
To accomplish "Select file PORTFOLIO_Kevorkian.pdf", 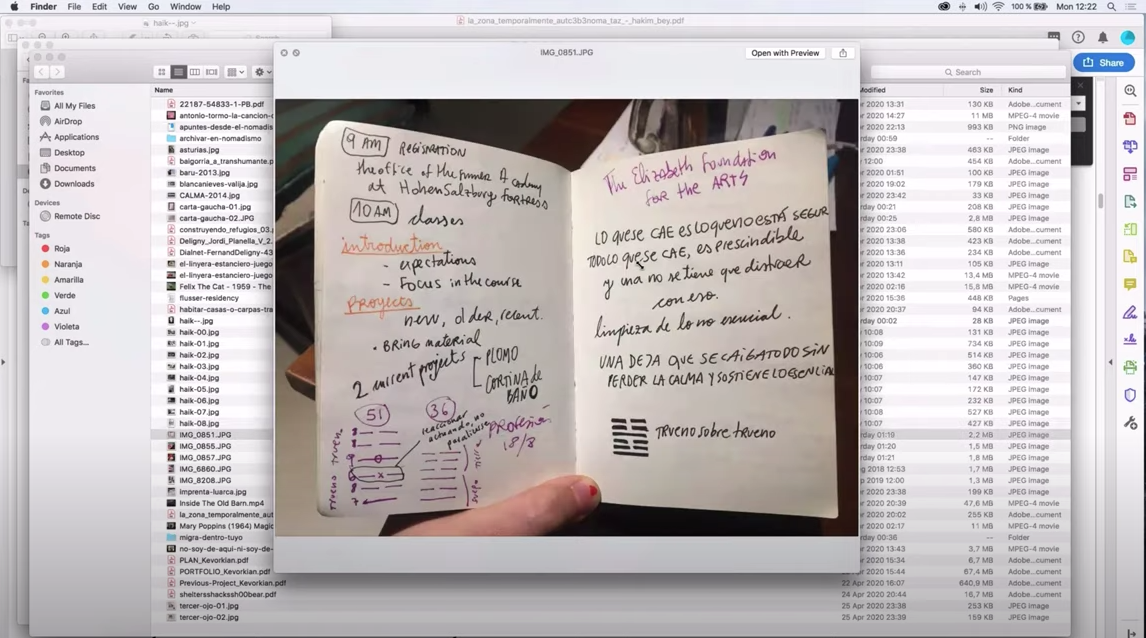I will [224, 571].
